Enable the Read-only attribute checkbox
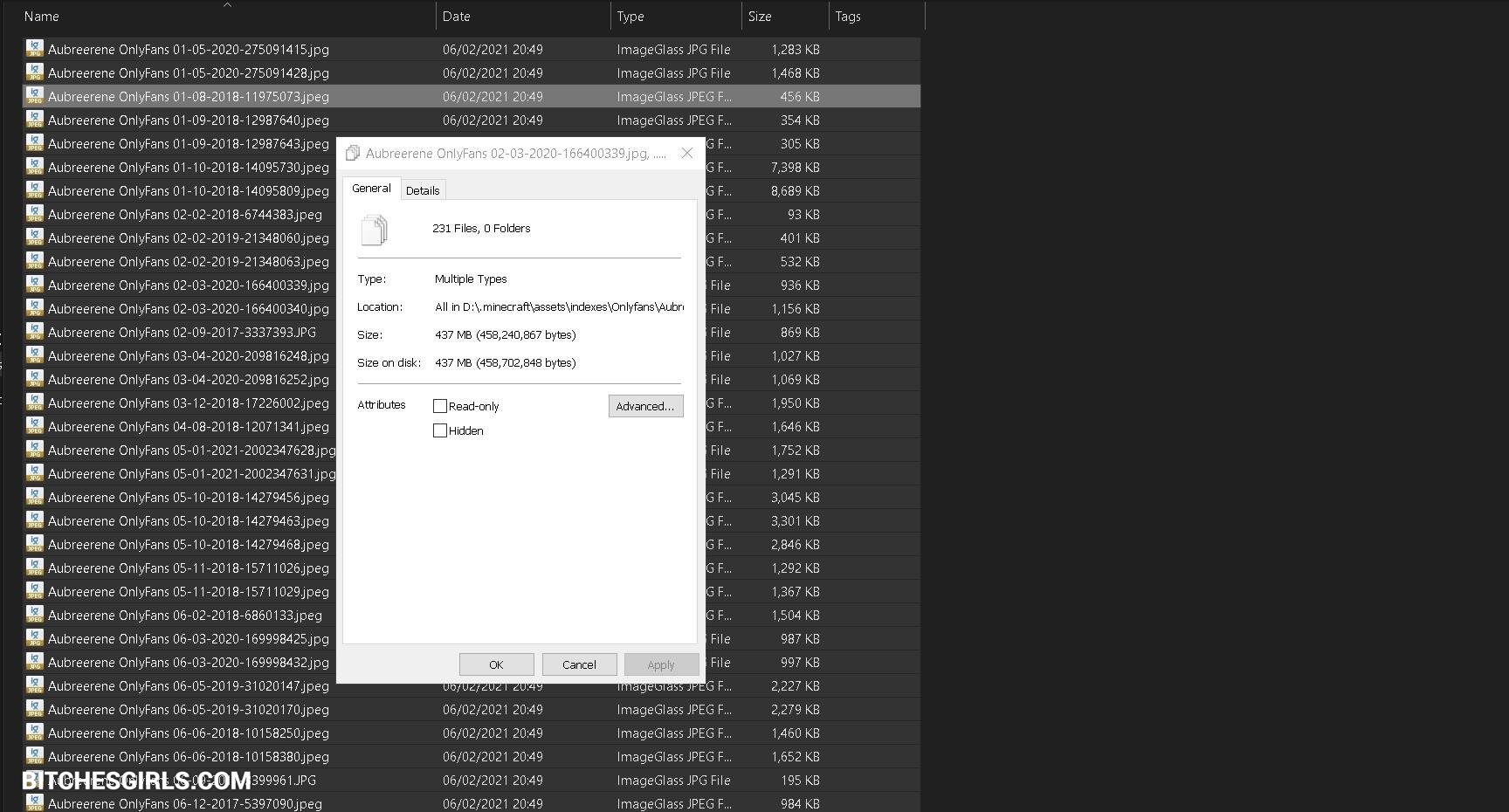 coord(440,406)
